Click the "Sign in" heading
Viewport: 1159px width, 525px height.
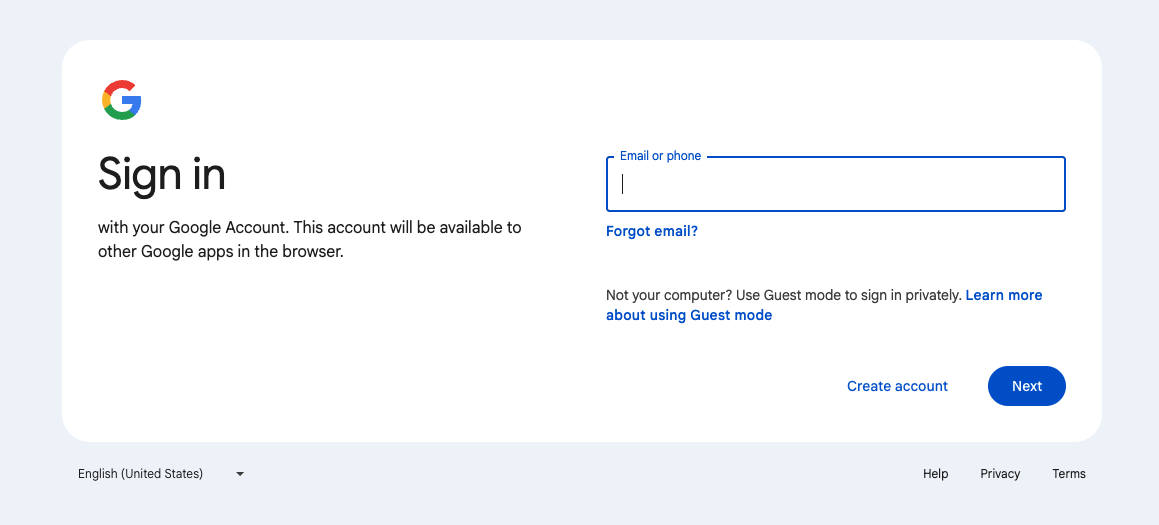[162, 175]
